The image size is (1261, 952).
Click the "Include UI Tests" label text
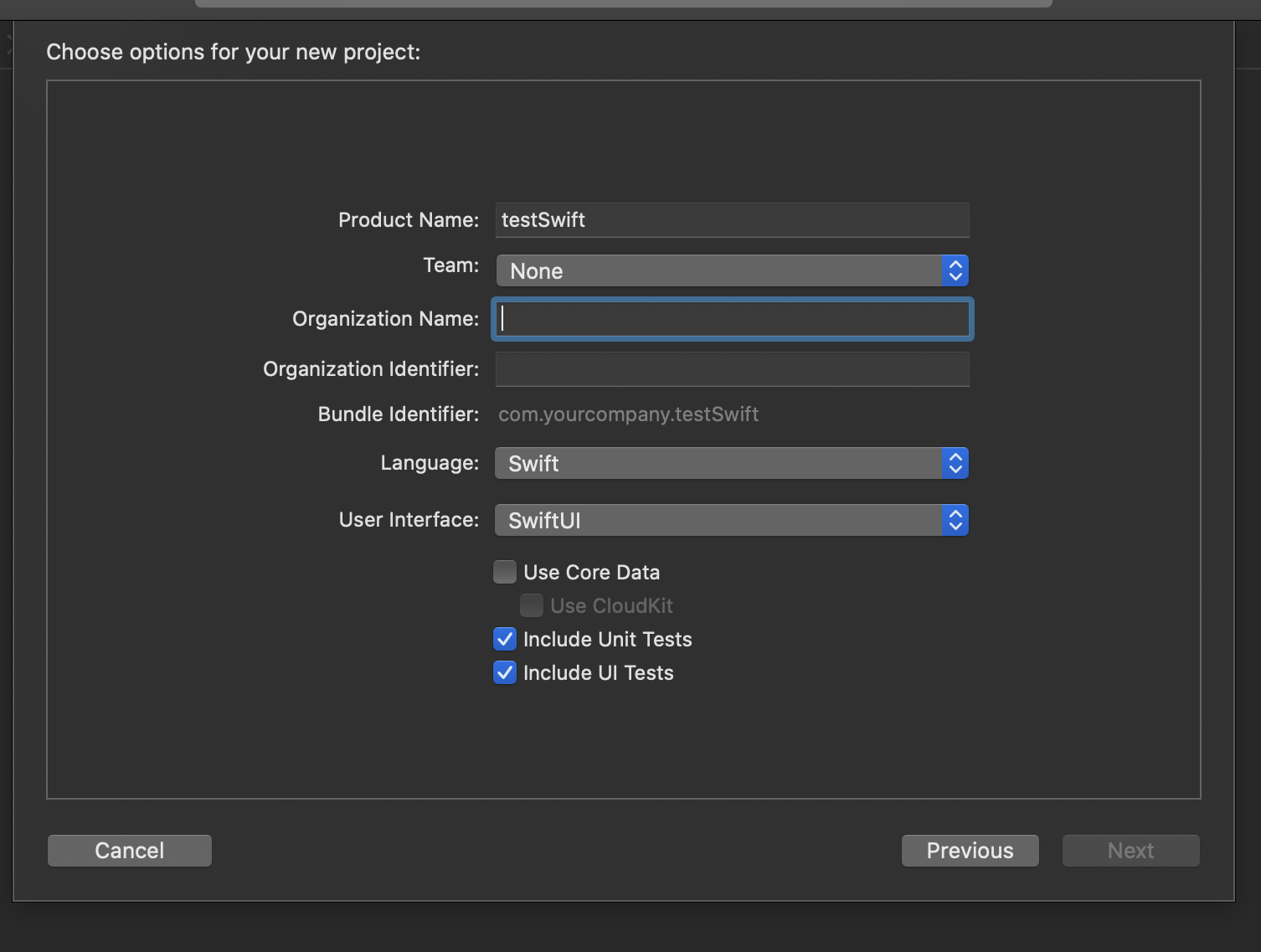pos(598,673)
